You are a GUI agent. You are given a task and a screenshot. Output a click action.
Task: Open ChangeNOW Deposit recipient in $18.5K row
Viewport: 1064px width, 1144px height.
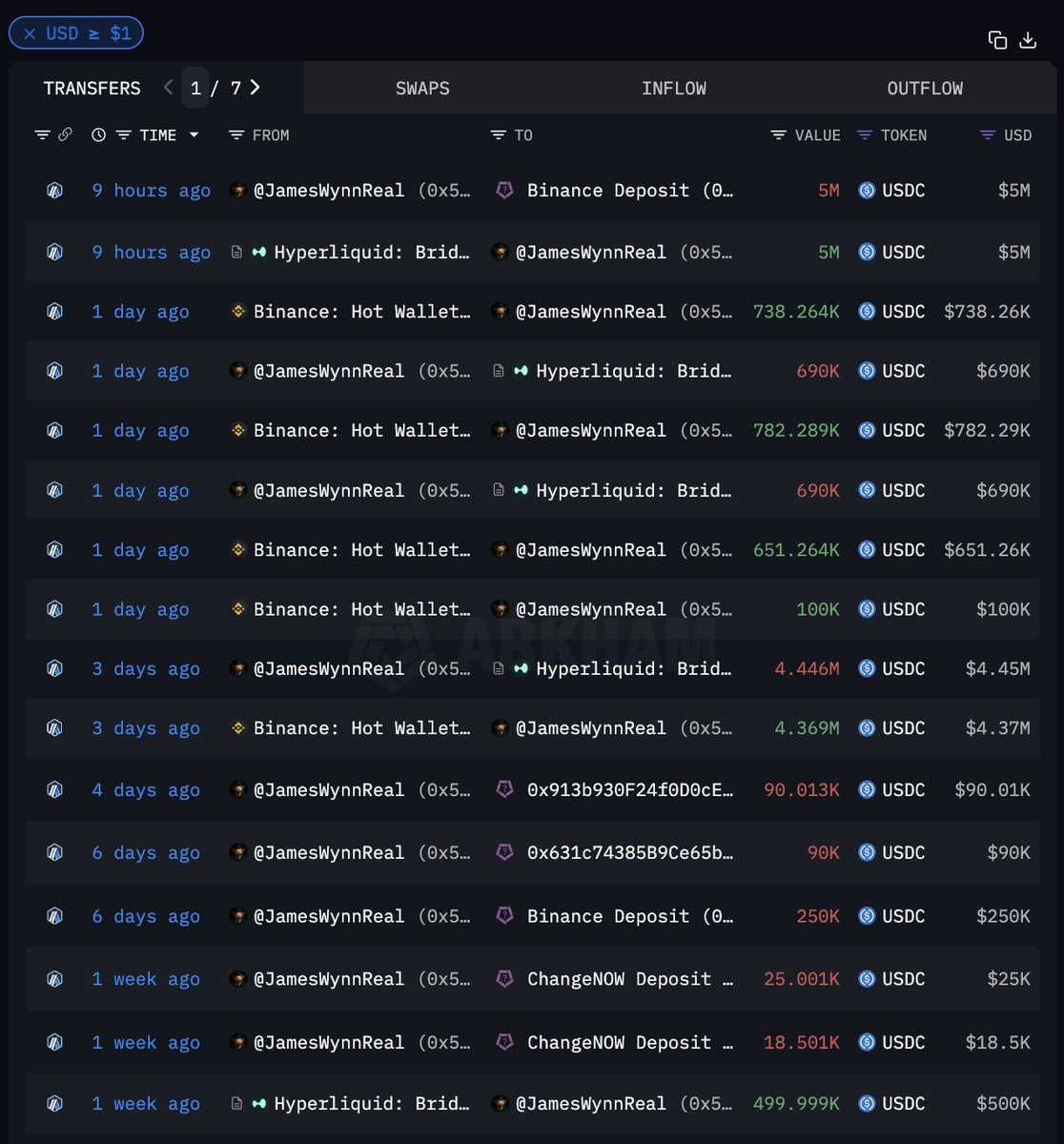(630, 1043)
